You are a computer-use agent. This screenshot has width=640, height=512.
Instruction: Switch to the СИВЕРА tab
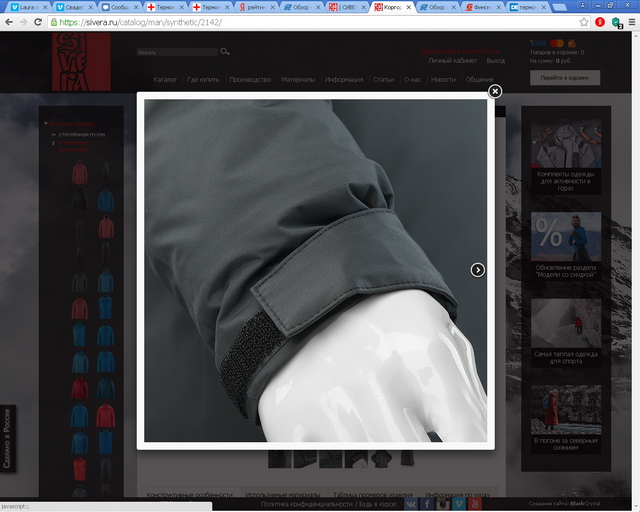(347, 7)
